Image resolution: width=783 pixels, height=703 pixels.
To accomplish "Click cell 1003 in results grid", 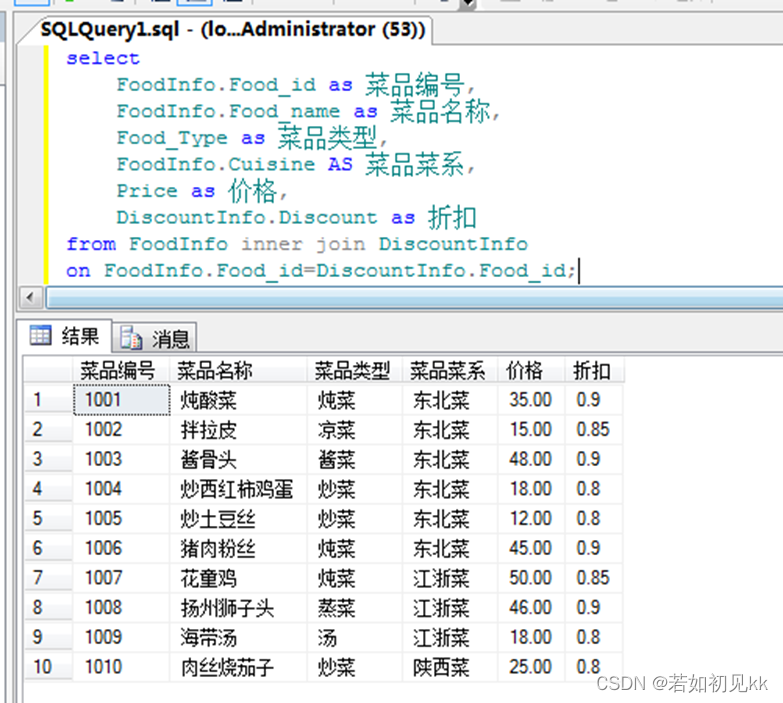I will (121, 459).
